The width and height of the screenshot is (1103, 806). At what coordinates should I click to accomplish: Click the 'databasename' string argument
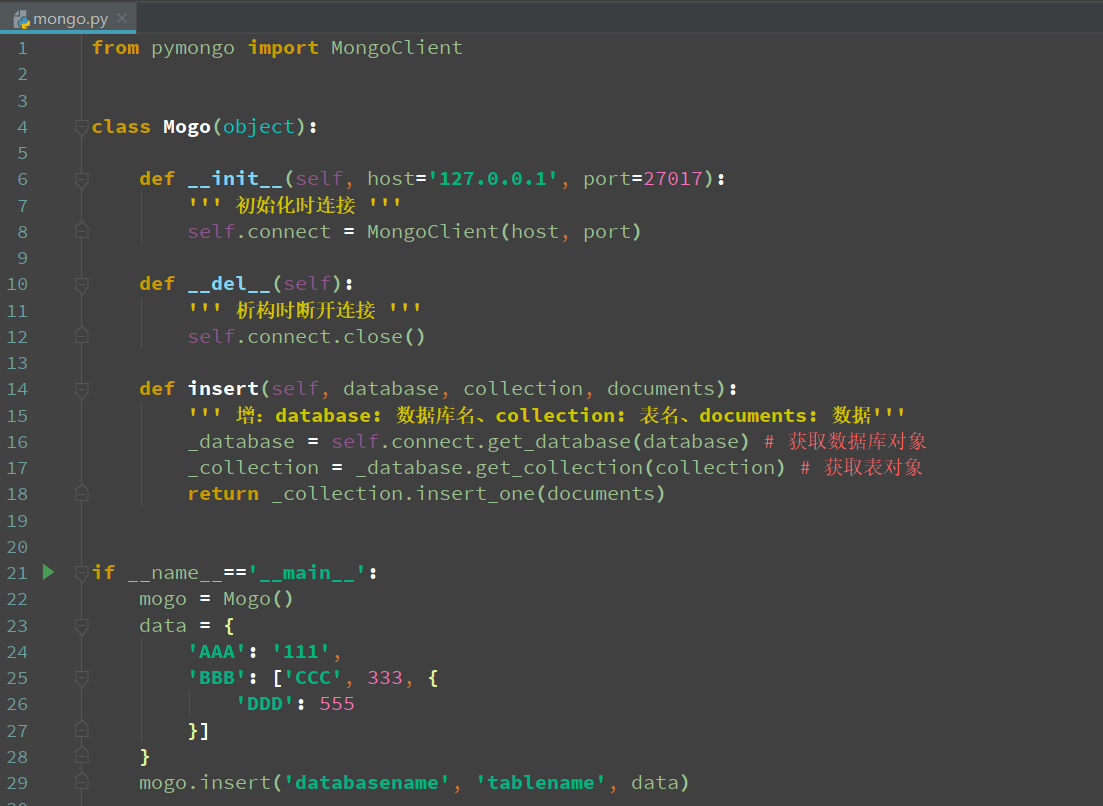pyautogui.click(x=366, y=783)
